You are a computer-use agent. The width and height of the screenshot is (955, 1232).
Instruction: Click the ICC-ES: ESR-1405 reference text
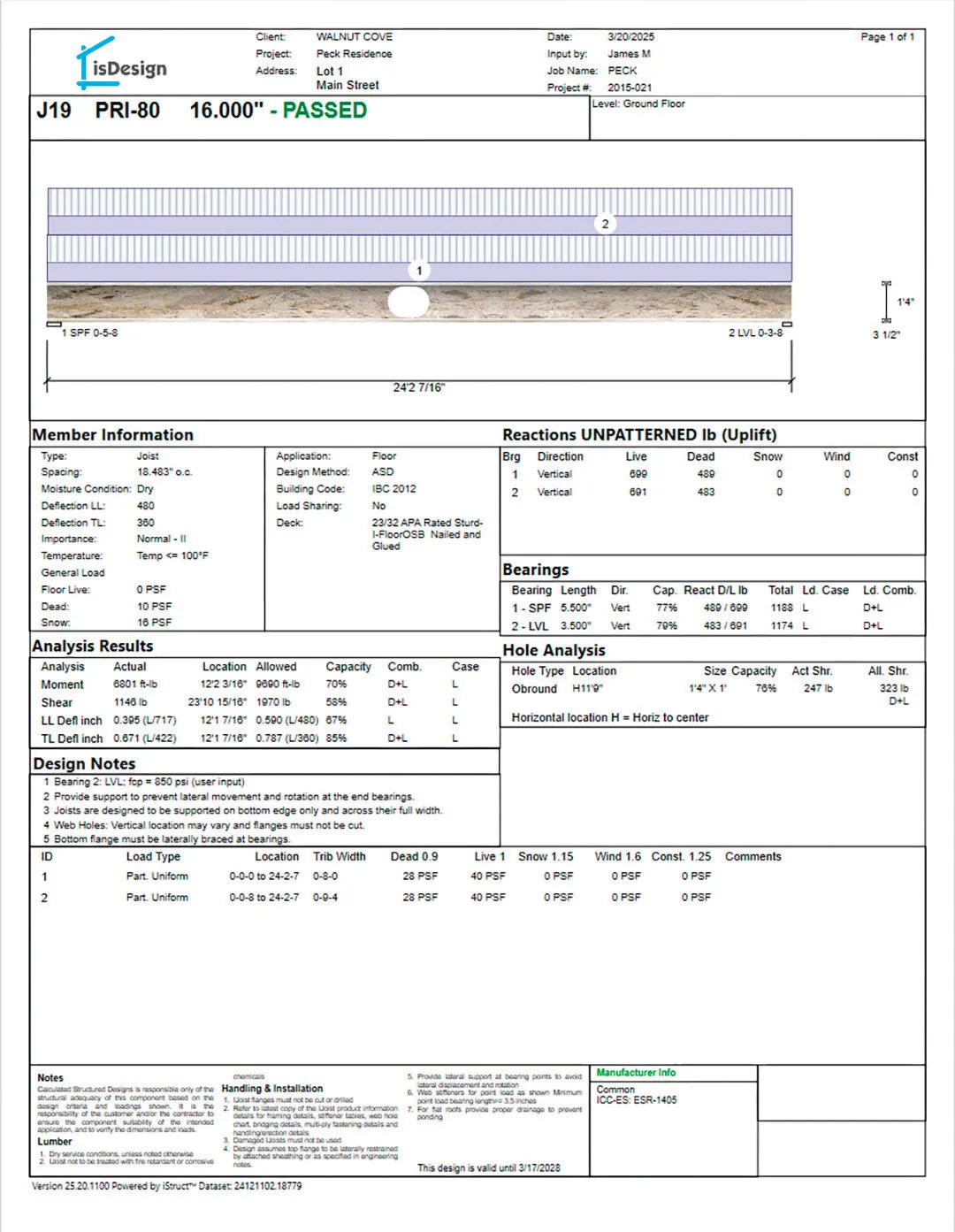(636, 1100)
